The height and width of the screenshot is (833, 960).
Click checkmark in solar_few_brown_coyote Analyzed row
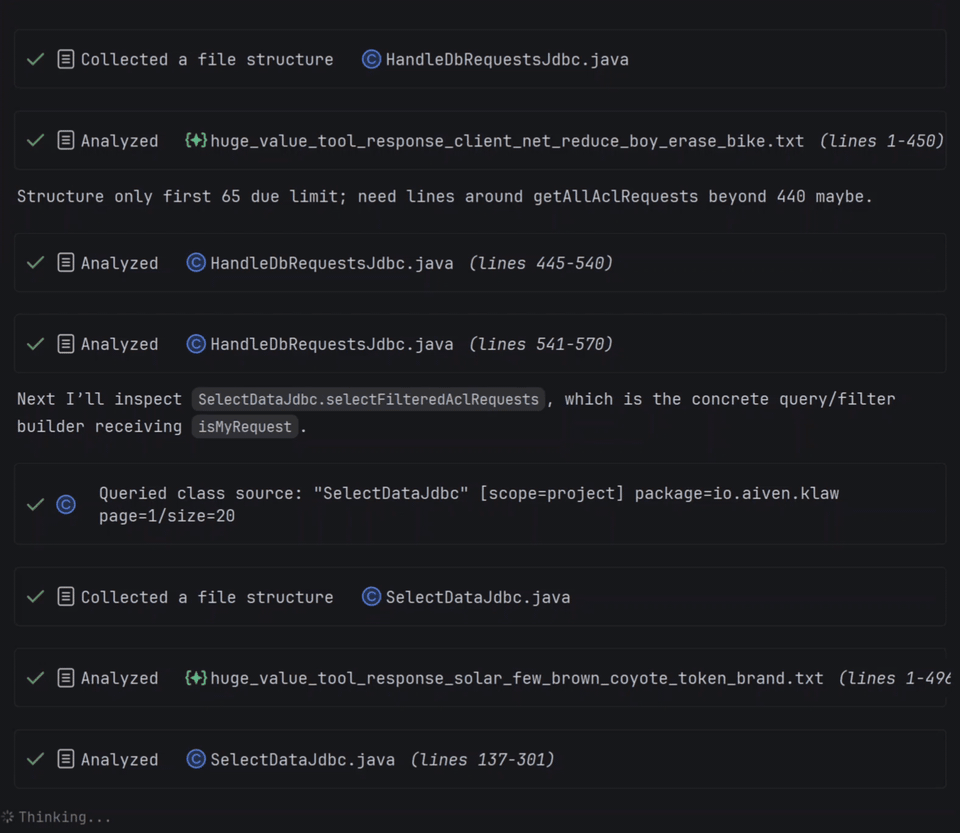[x=36, y=678]
